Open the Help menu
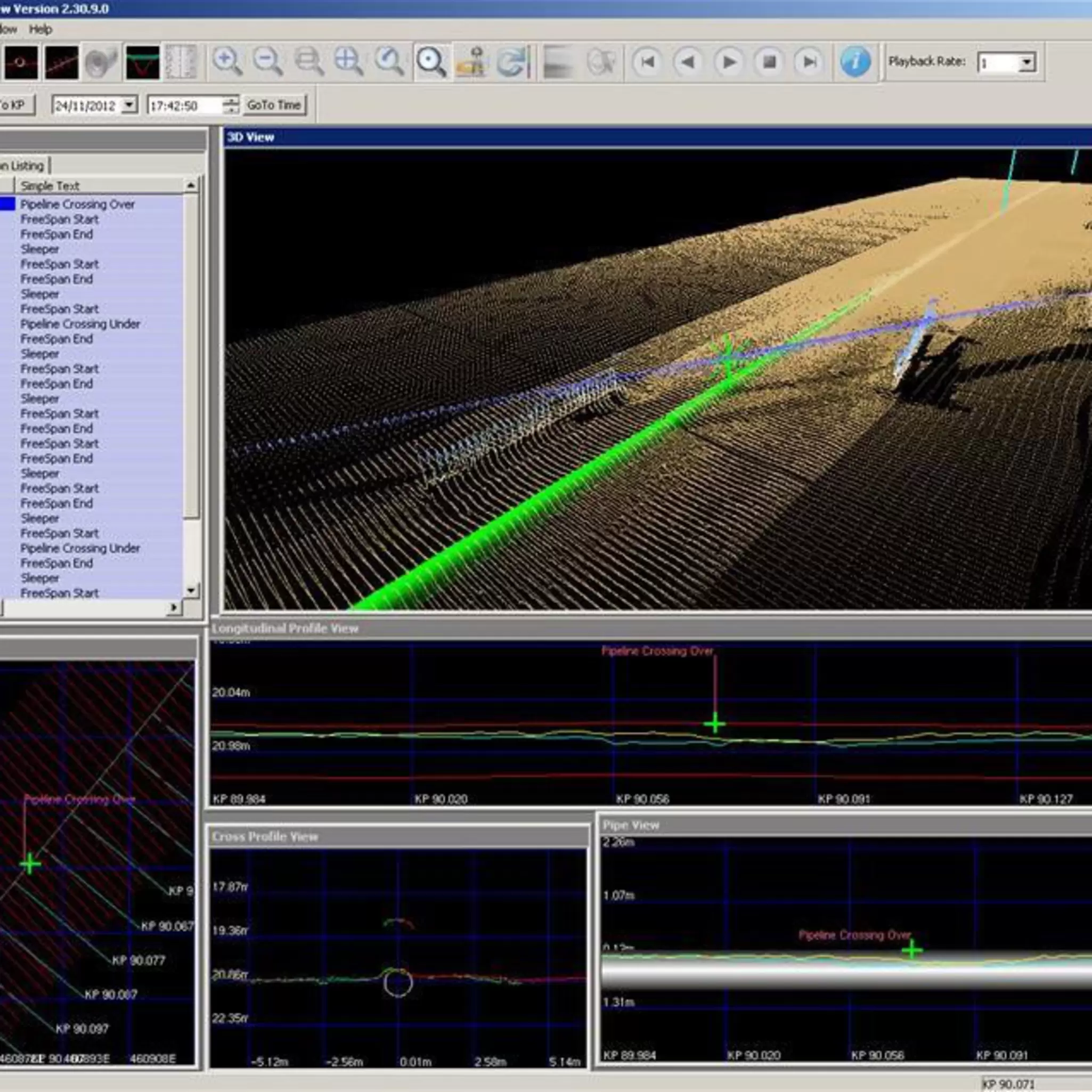The width and height of the screenshot is (1092, 1092). coord(40,29)
